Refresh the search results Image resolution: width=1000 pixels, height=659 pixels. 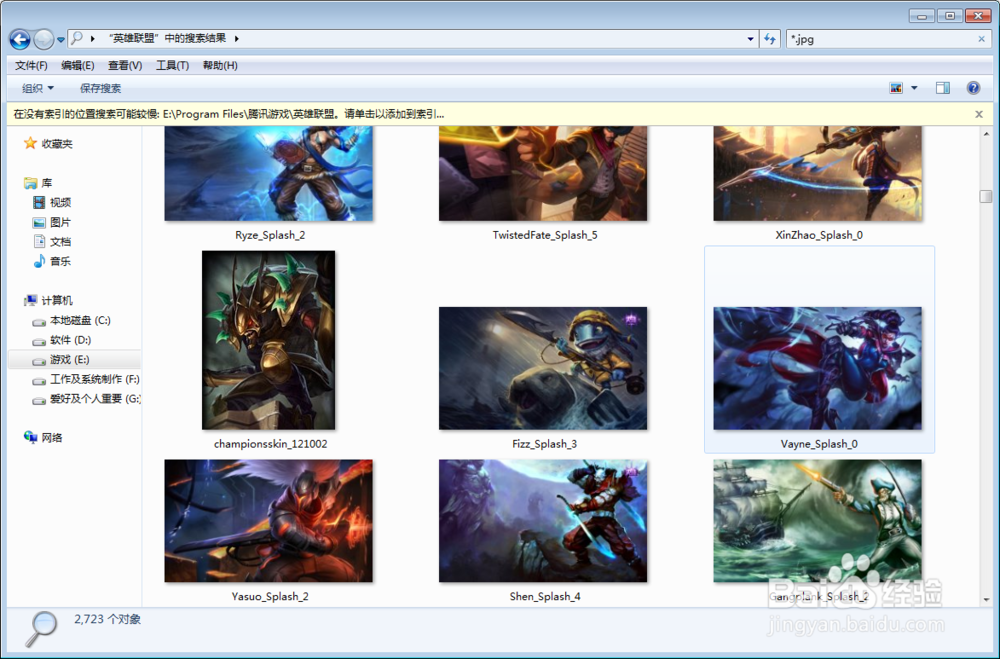coord(770,39)
